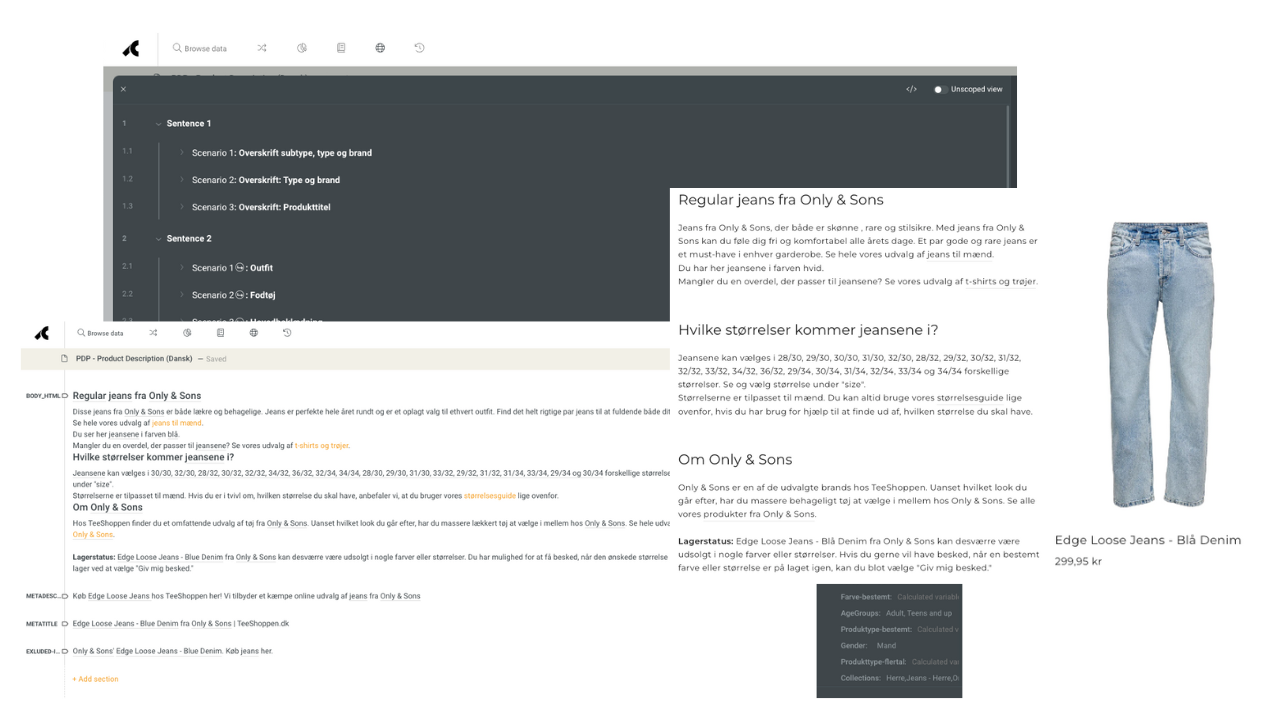Expand Scenario 1 Outfit row
The image size is (1280, 720).
pyautogui.click(x=182, y=268)
